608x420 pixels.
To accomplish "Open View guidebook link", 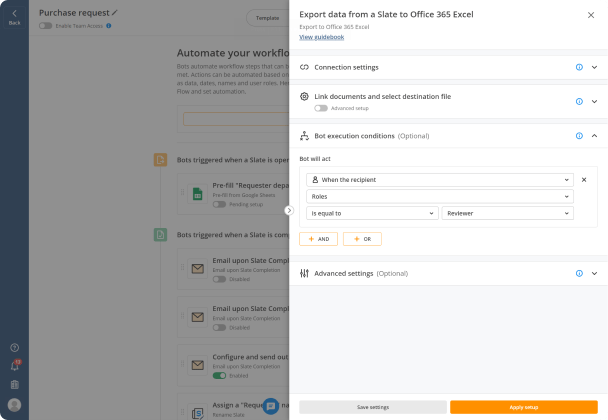I will (x=321, y=37).
